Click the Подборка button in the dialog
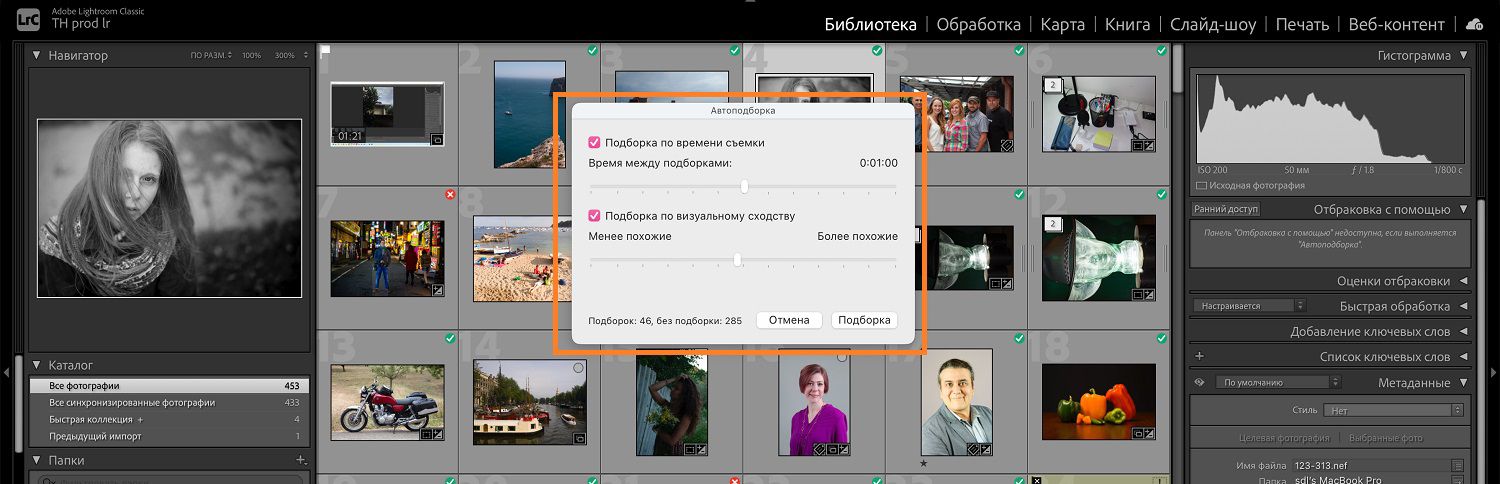The width and height of the screenshot is (1500, 484). click(x=864, y=320)
